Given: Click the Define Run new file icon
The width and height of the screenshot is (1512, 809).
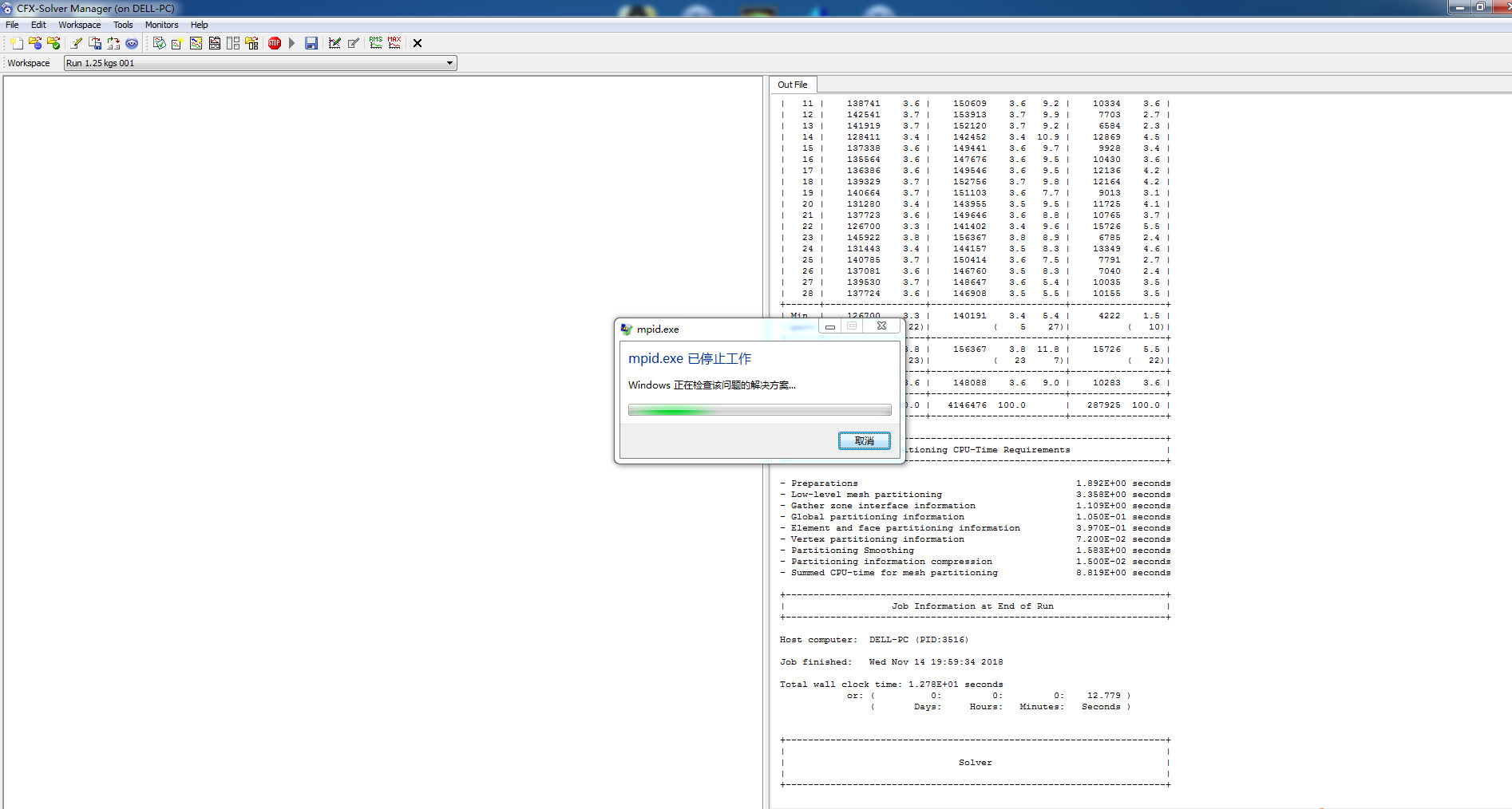Looking at the screenshot, I should (16, 43).
